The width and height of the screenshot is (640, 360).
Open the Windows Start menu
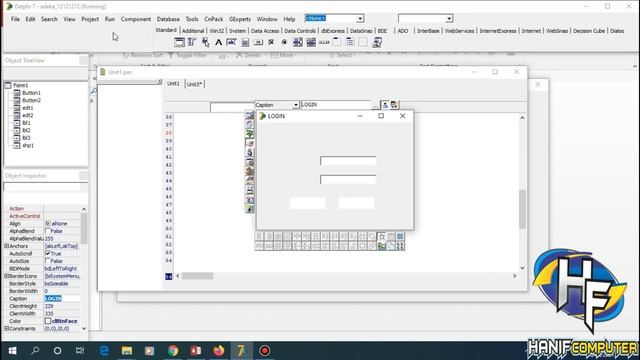pyautogui.click(x=12, y=351)
